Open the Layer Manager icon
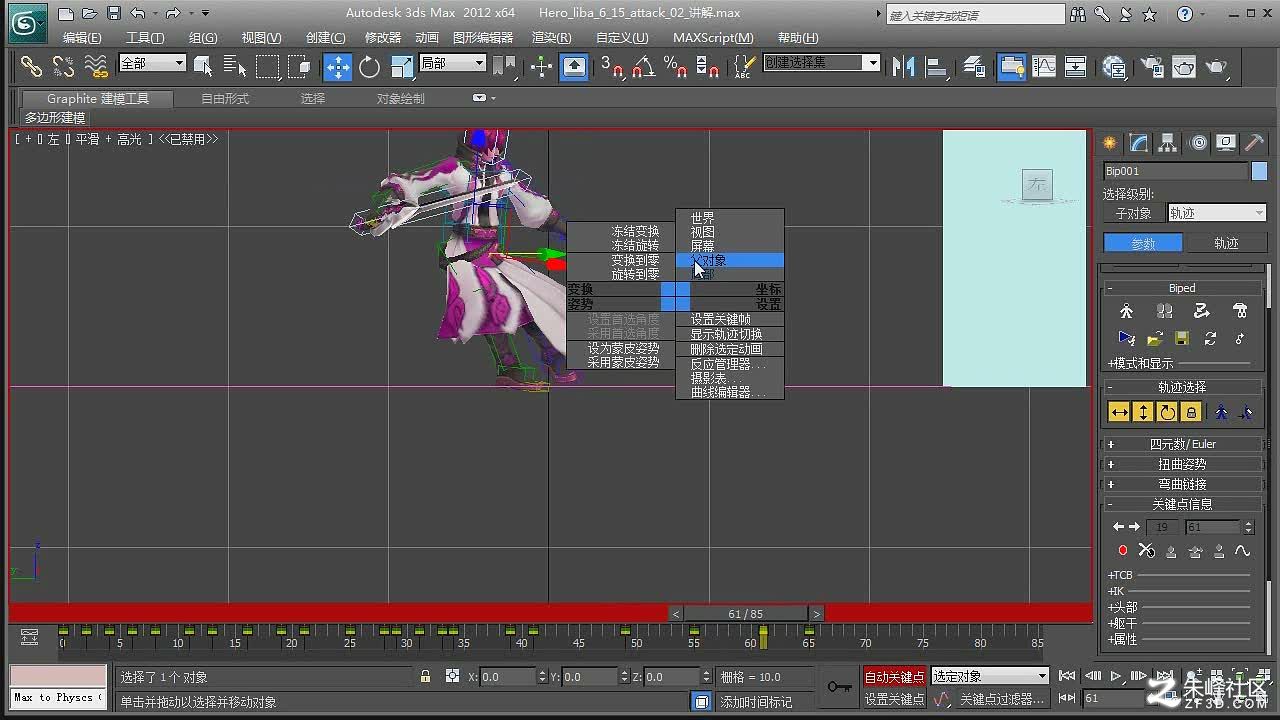 [975, 66]
